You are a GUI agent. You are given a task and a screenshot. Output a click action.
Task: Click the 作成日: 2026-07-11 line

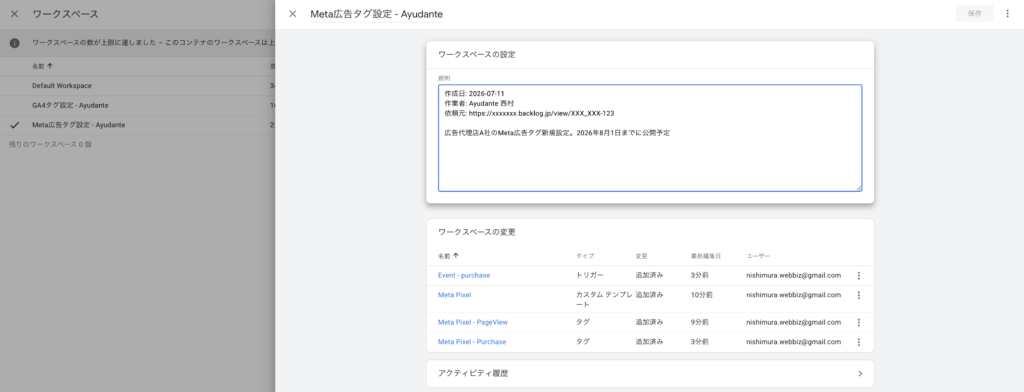[475, 94]
